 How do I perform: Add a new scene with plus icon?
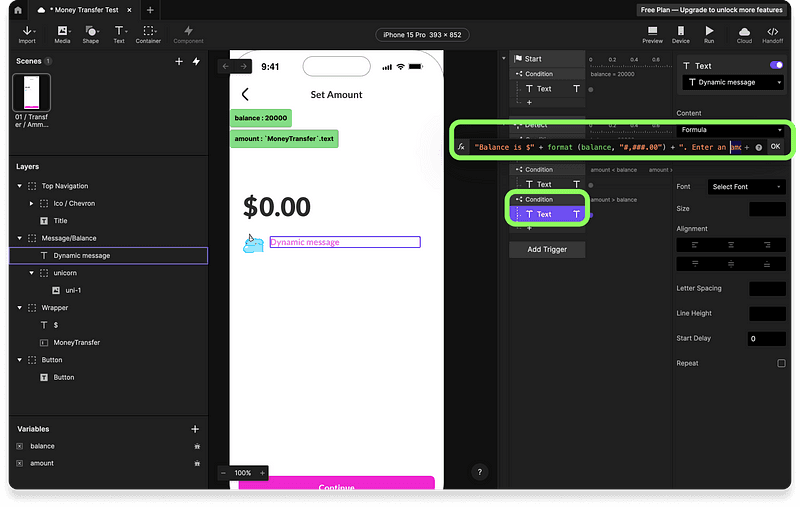(179, 61)
